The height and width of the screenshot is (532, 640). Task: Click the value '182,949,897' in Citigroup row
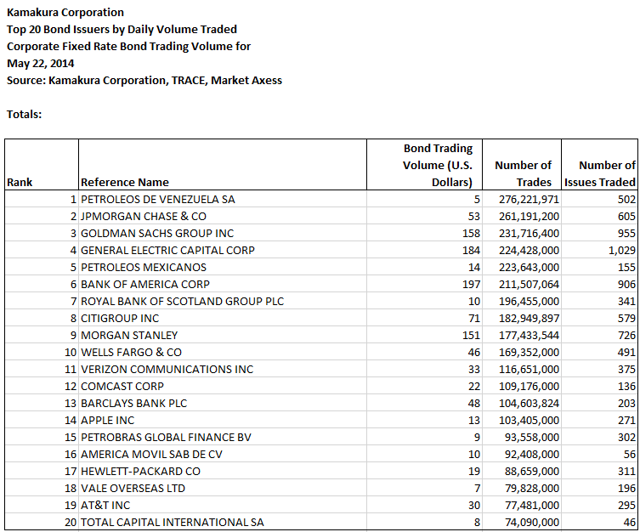529,318
